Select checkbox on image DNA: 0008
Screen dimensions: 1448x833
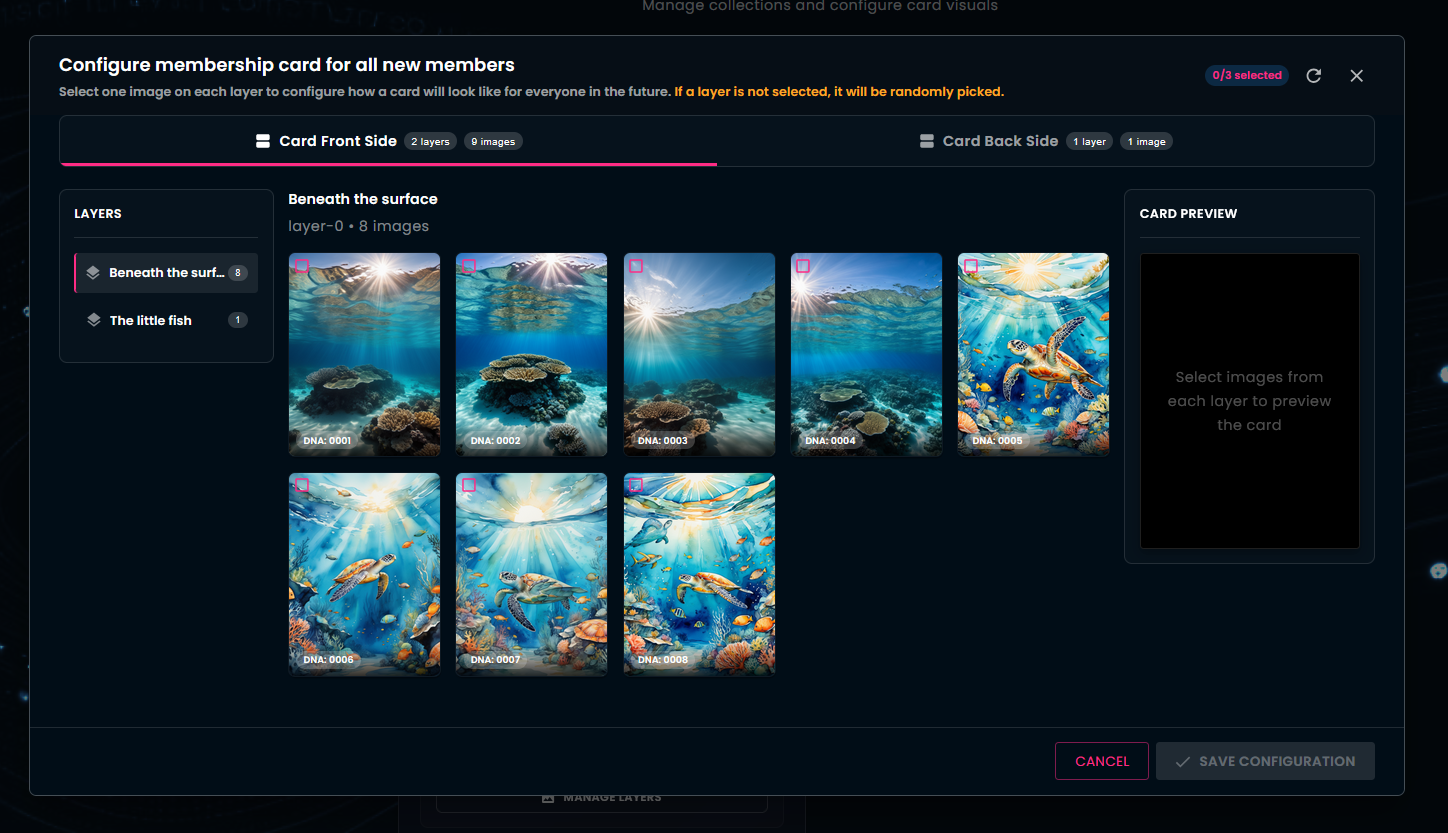[x=636, y=485]
